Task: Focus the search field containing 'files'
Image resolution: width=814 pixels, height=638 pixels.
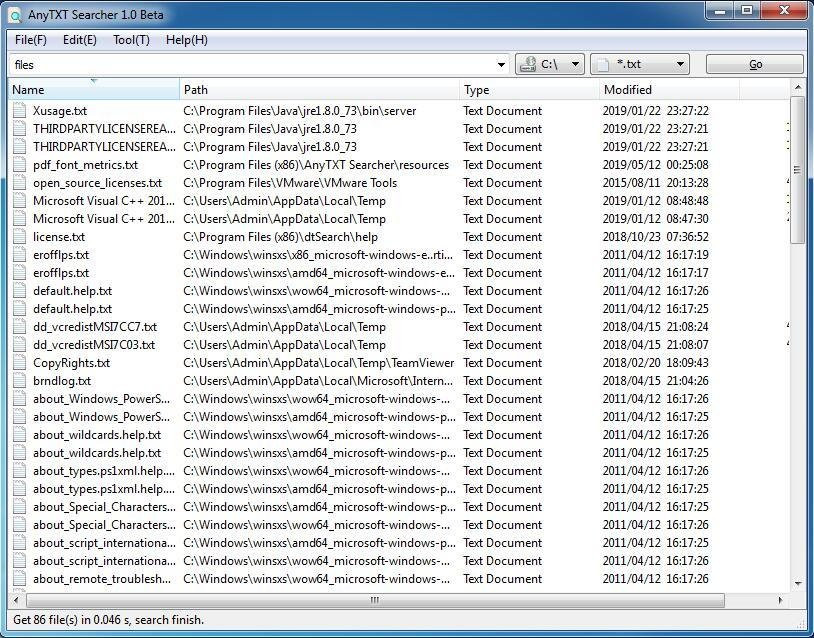Action: (x=252, y=65)
